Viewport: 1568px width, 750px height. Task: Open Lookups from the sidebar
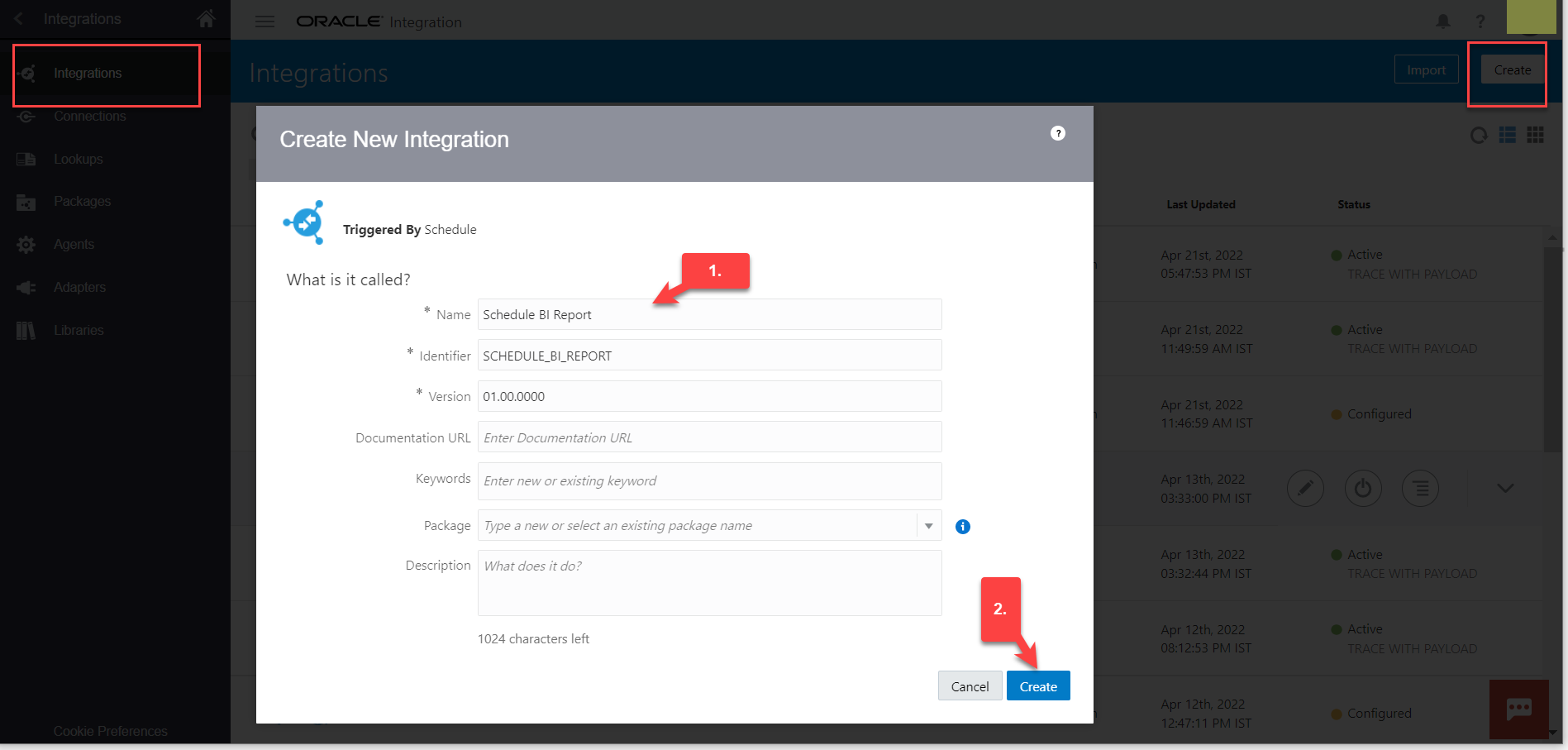(78, 159)
